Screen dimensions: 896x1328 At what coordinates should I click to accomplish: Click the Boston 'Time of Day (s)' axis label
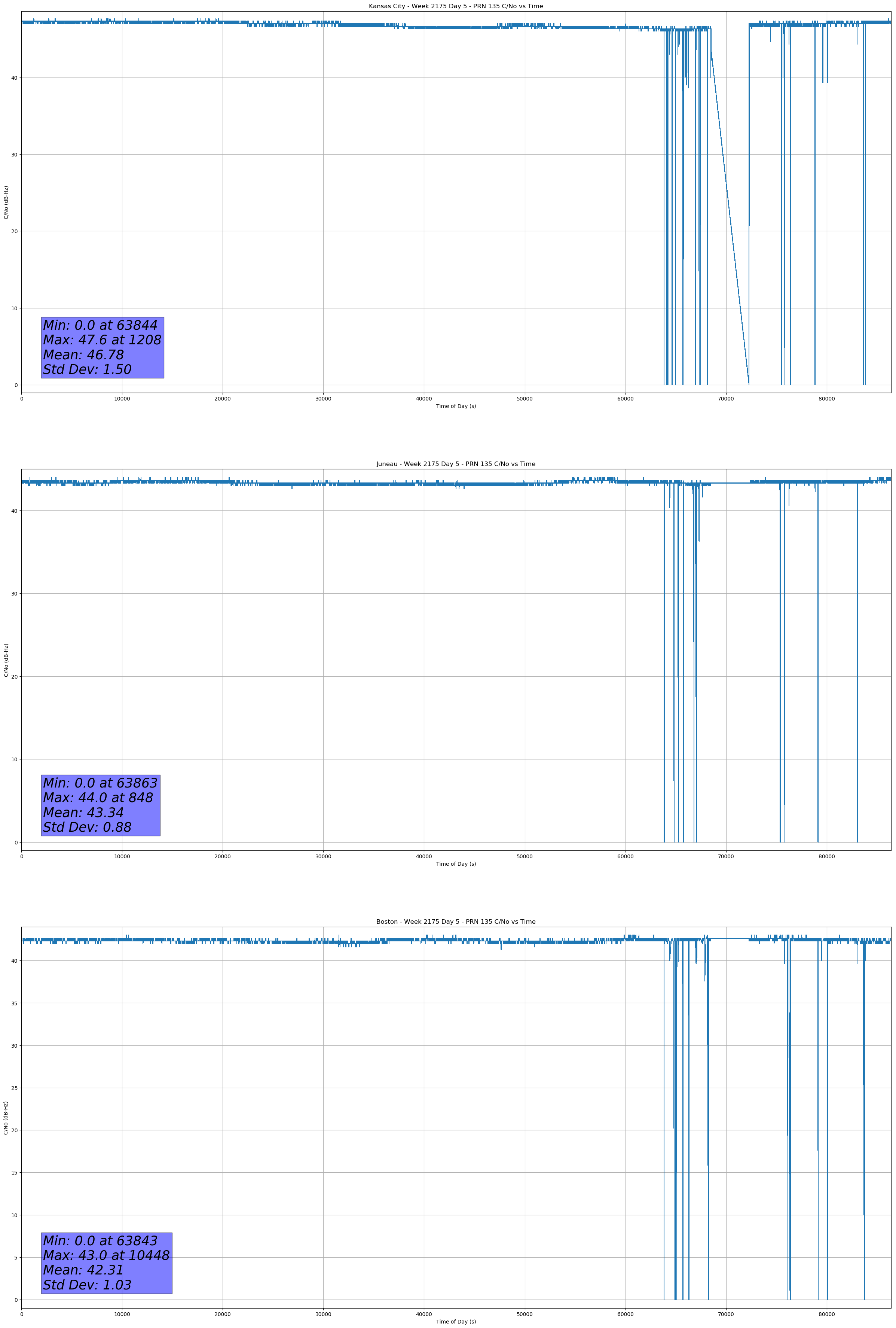(x=456, y=1322)
